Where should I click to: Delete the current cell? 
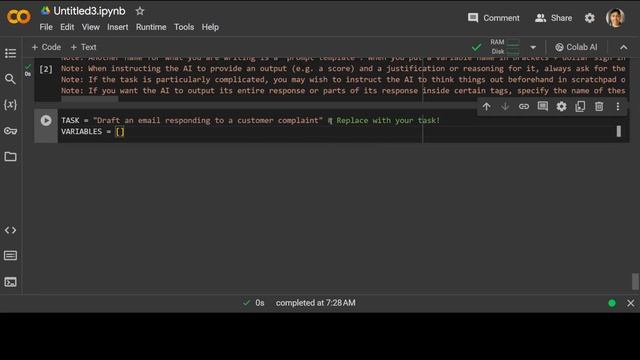point(599,107)
